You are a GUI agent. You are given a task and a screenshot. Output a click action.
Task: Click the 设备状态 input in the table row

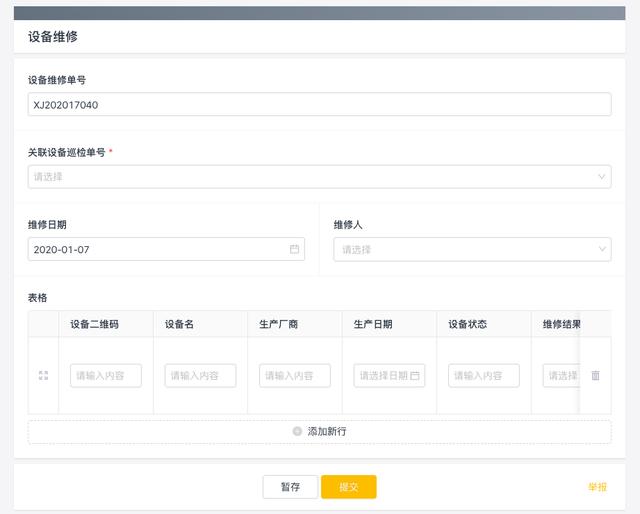483,375
